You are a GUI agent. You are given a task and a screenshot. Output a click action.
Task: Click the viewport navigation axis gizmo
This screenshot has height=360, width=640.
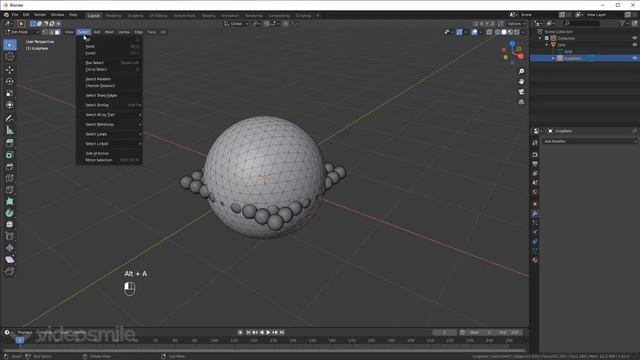(513, 52)
